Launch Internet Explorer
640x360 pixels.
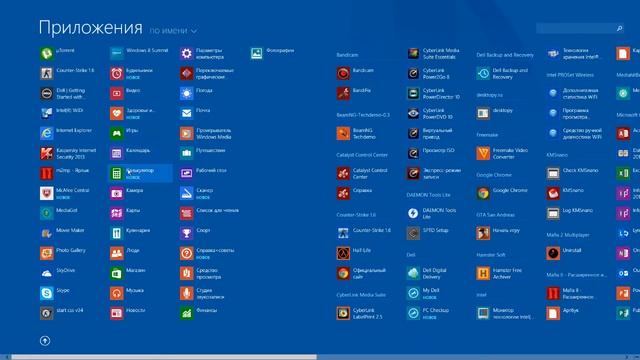pyautogui.click(x=66, y=133)
